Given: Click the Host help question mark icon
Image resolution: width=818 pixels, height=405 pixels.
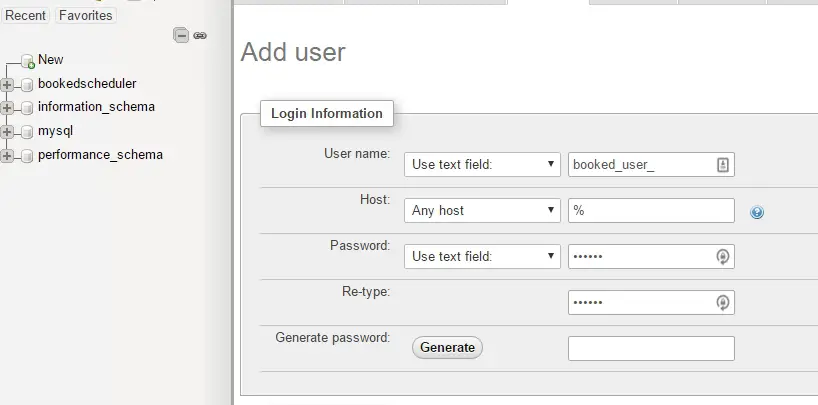Looking at the screenshot, I should pos(757,212).
